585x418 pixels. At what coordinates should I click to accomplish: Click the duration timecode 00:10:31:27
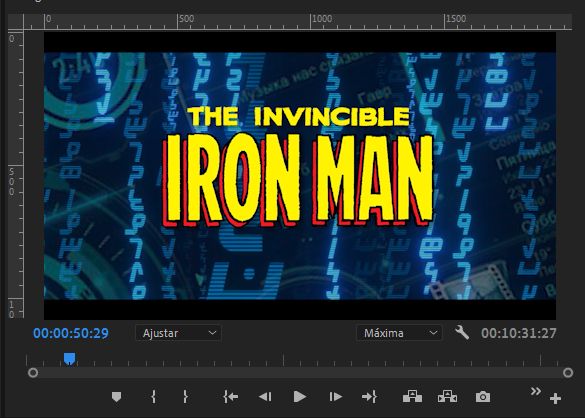519,333
